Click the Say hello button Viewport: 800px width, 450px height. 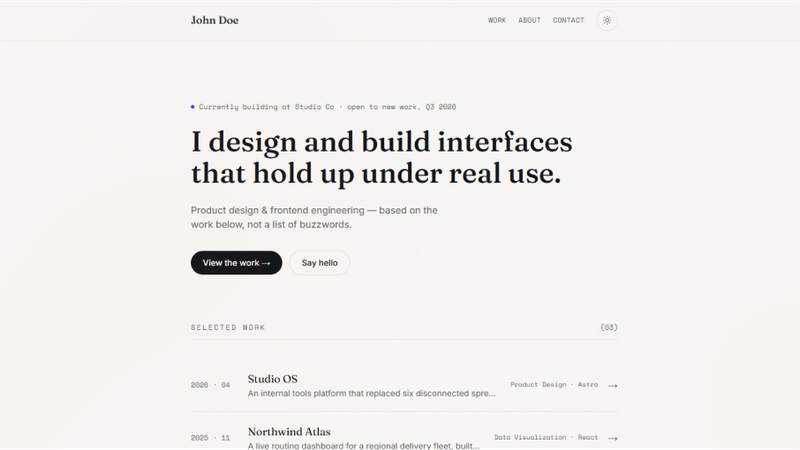pyautogui.click(x=319, y=263)
